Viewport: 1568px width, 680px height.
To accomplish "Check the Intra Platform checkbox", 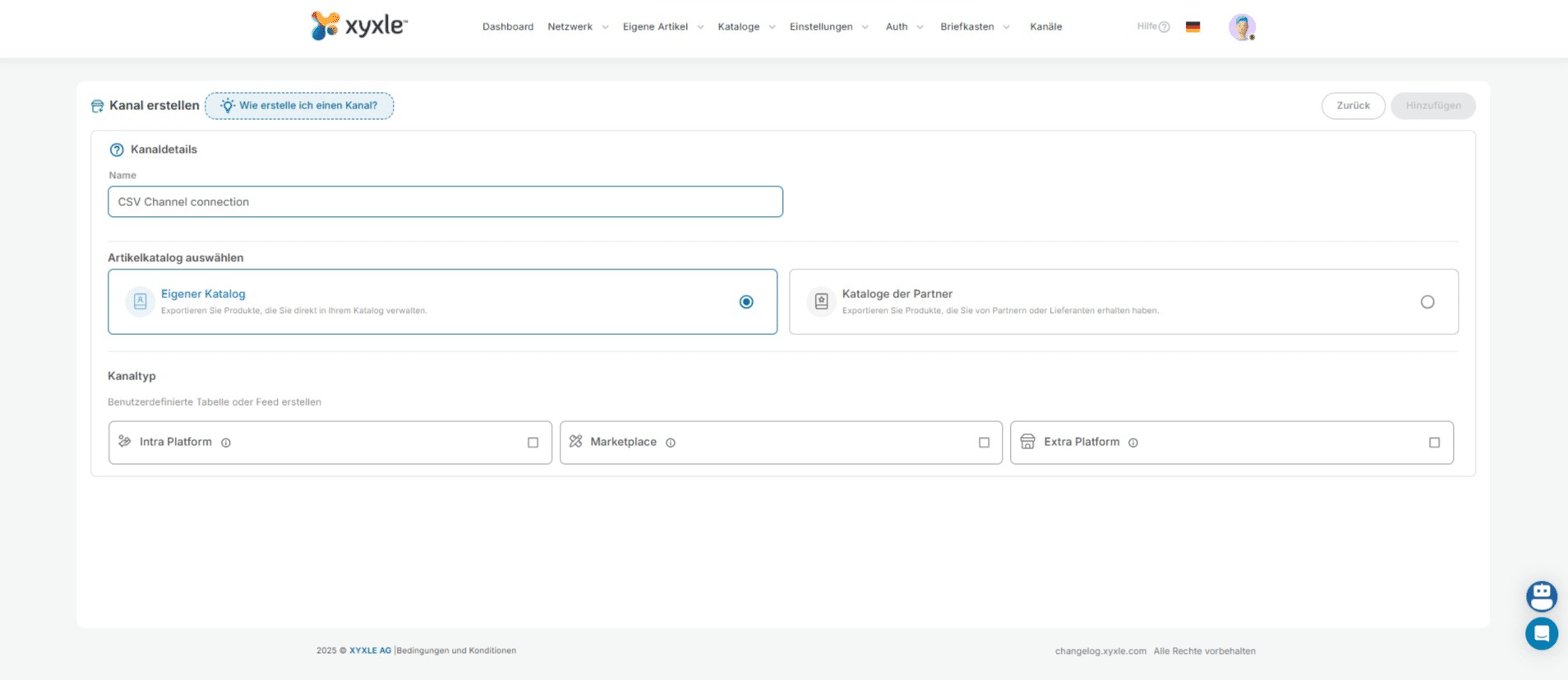I will click(533, 443).
